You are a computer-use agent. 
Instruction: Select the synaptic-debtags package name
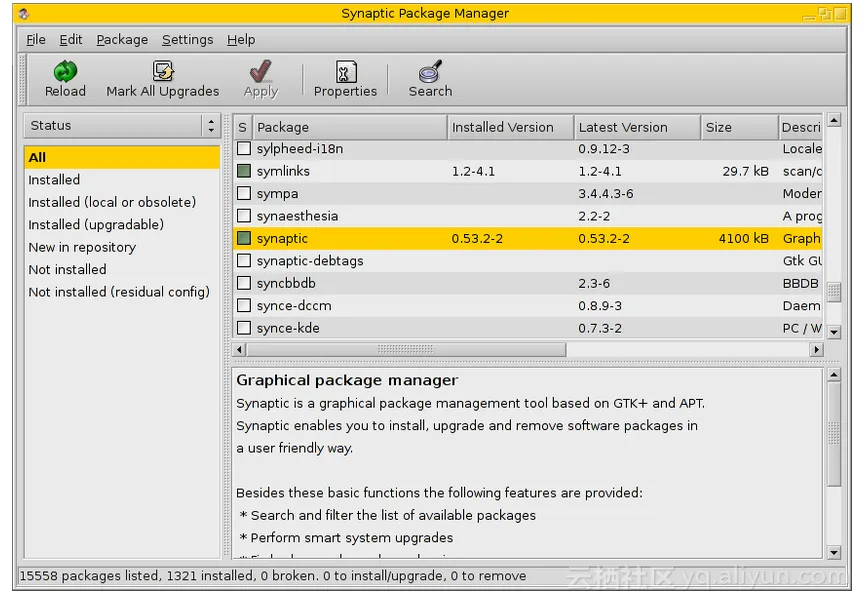[x=310, y=261]
